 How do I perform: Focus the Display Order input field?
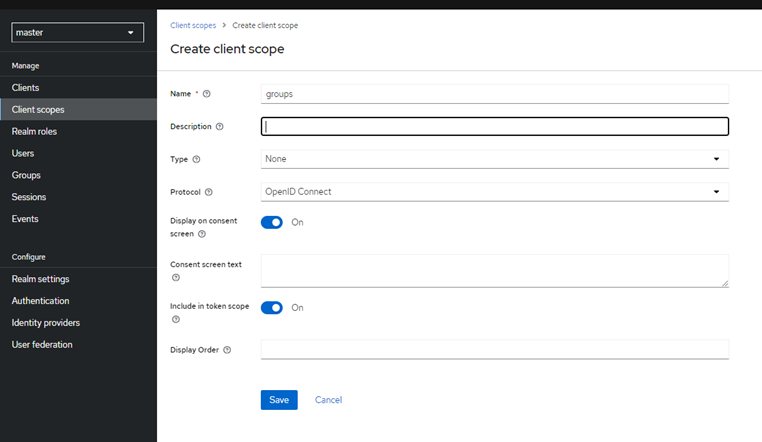click(494, 349)
